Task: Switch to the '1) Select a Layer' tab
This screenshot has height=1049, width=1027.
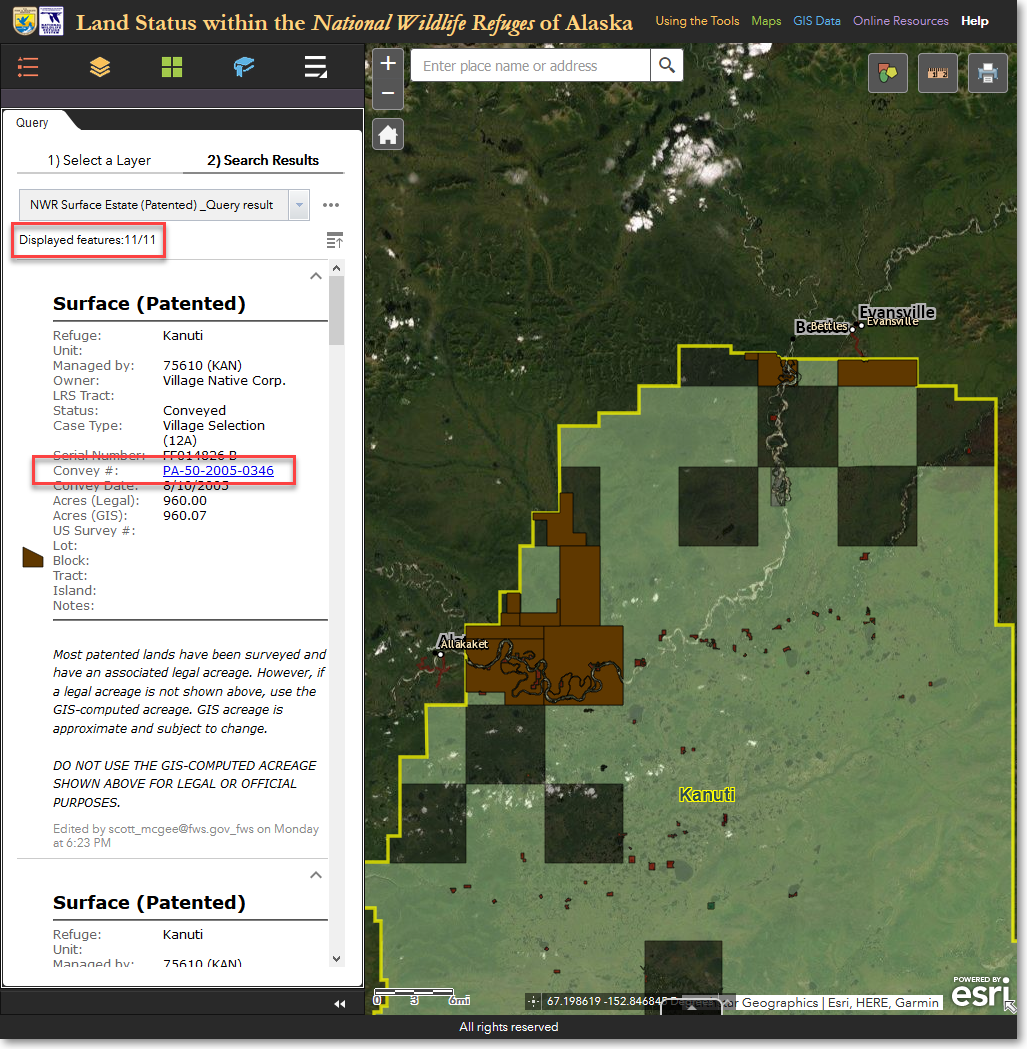Action: [x=99, y=160]
